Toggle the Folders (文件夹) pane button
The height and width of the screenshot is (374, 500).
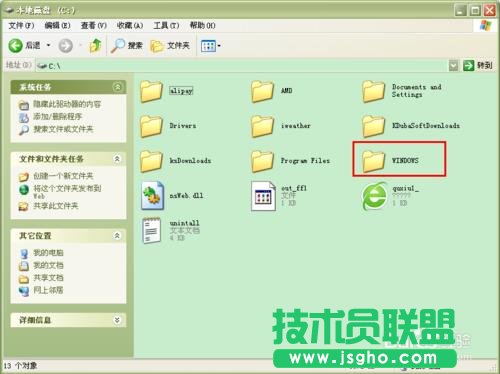(170, 45)
